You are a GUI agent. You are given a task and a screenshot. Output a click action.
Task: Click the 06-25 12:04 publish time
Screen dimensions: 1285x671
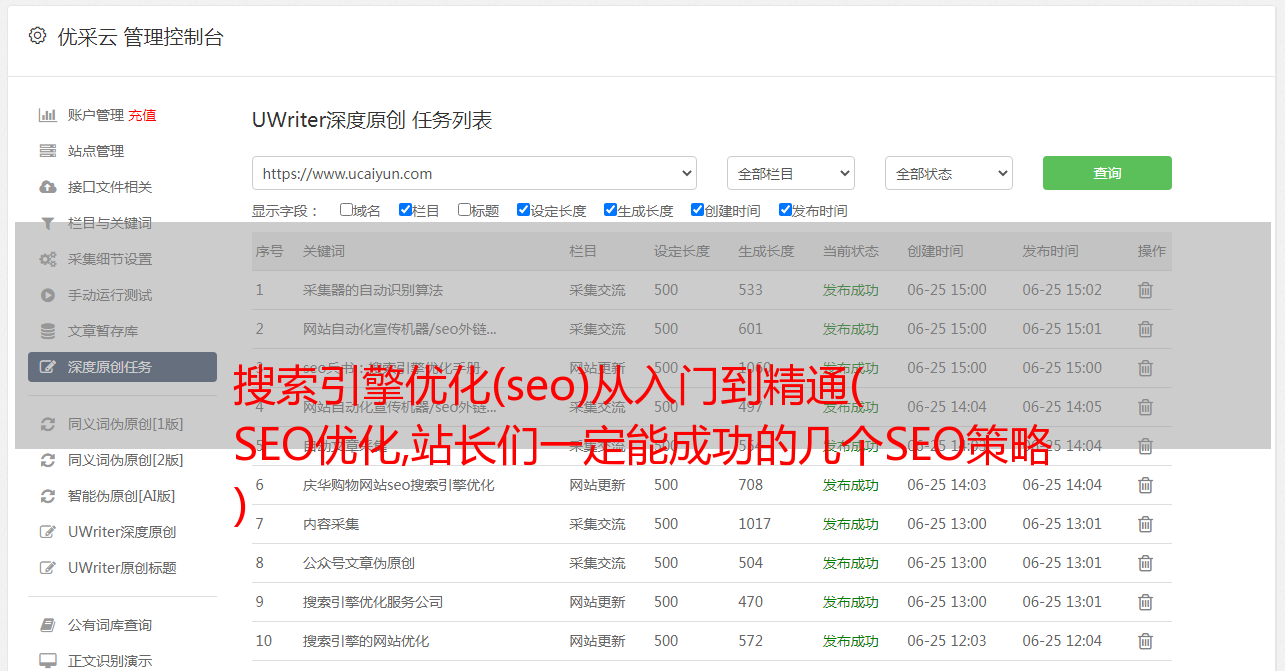1062,641
